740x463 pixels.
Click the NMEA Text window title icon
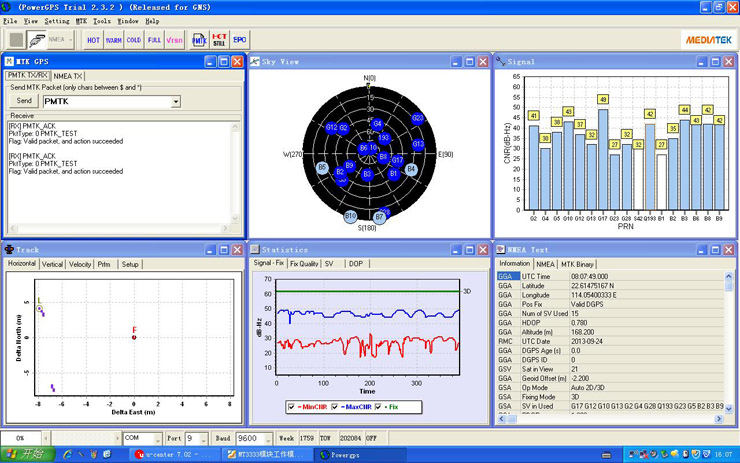501,249
